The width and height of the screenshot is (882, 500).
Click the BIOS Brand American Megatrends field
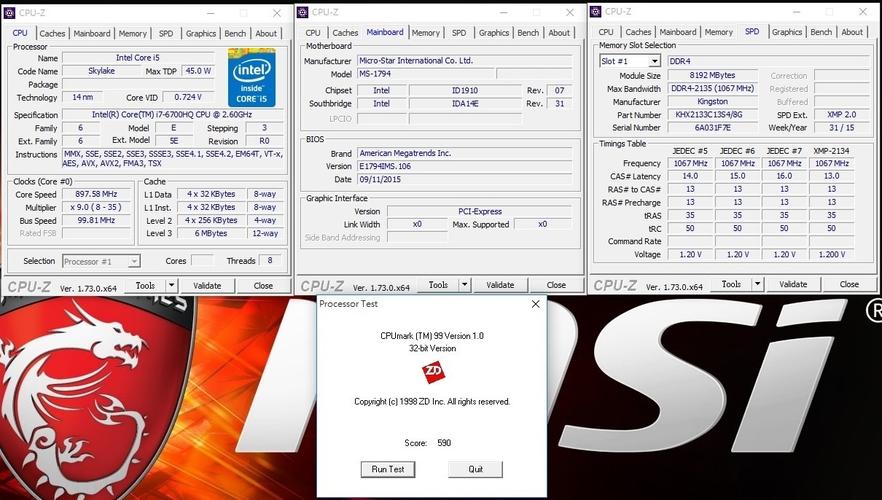coord(465,154)
